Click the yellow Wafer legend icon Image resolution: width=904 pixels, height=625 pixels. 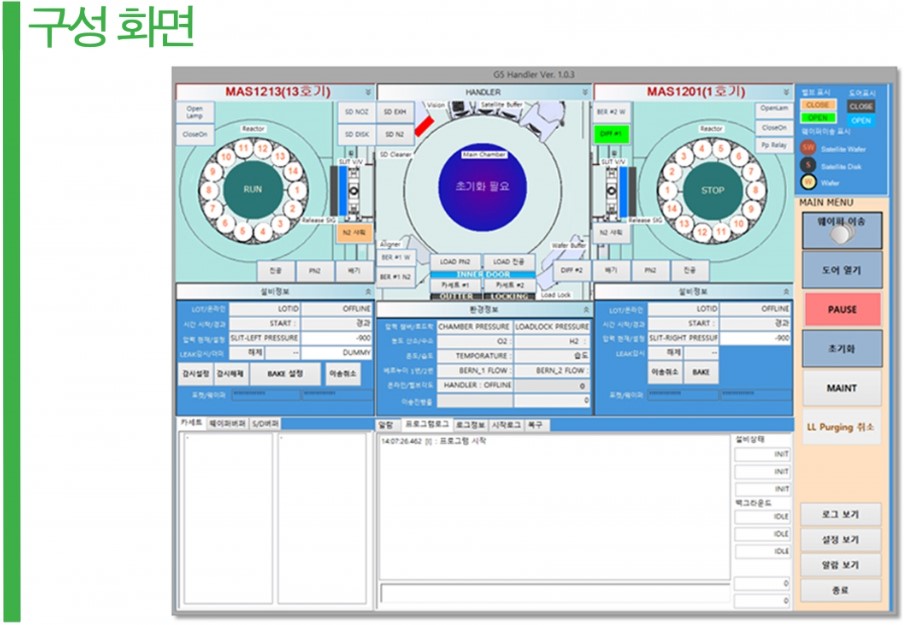pos(809,182)
